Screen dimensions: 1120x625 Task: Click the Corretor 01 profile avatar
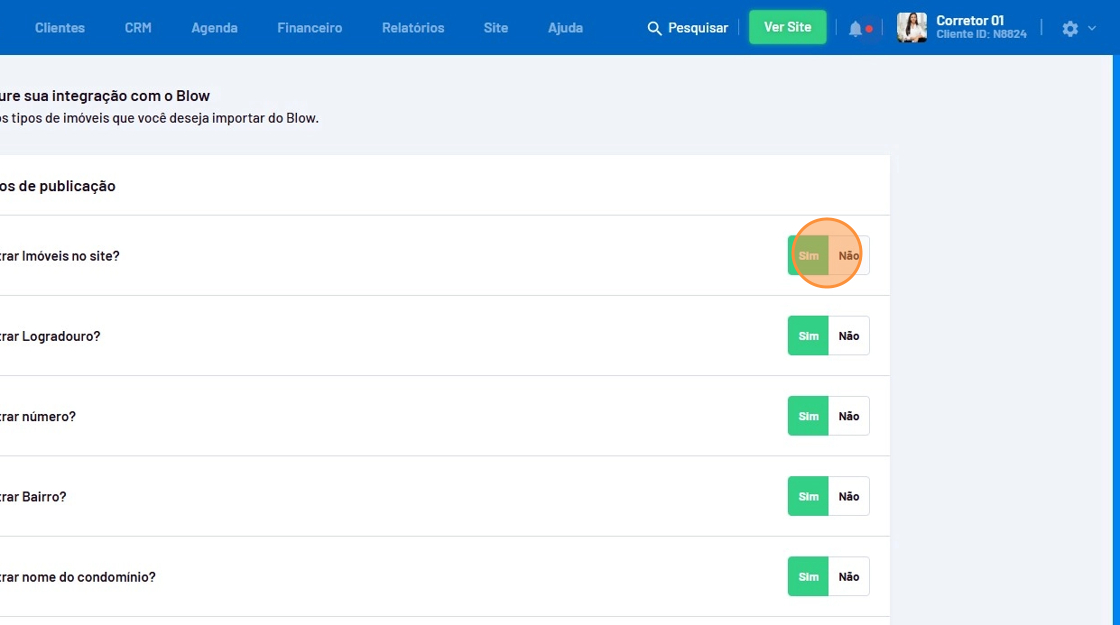click(911, 28)
